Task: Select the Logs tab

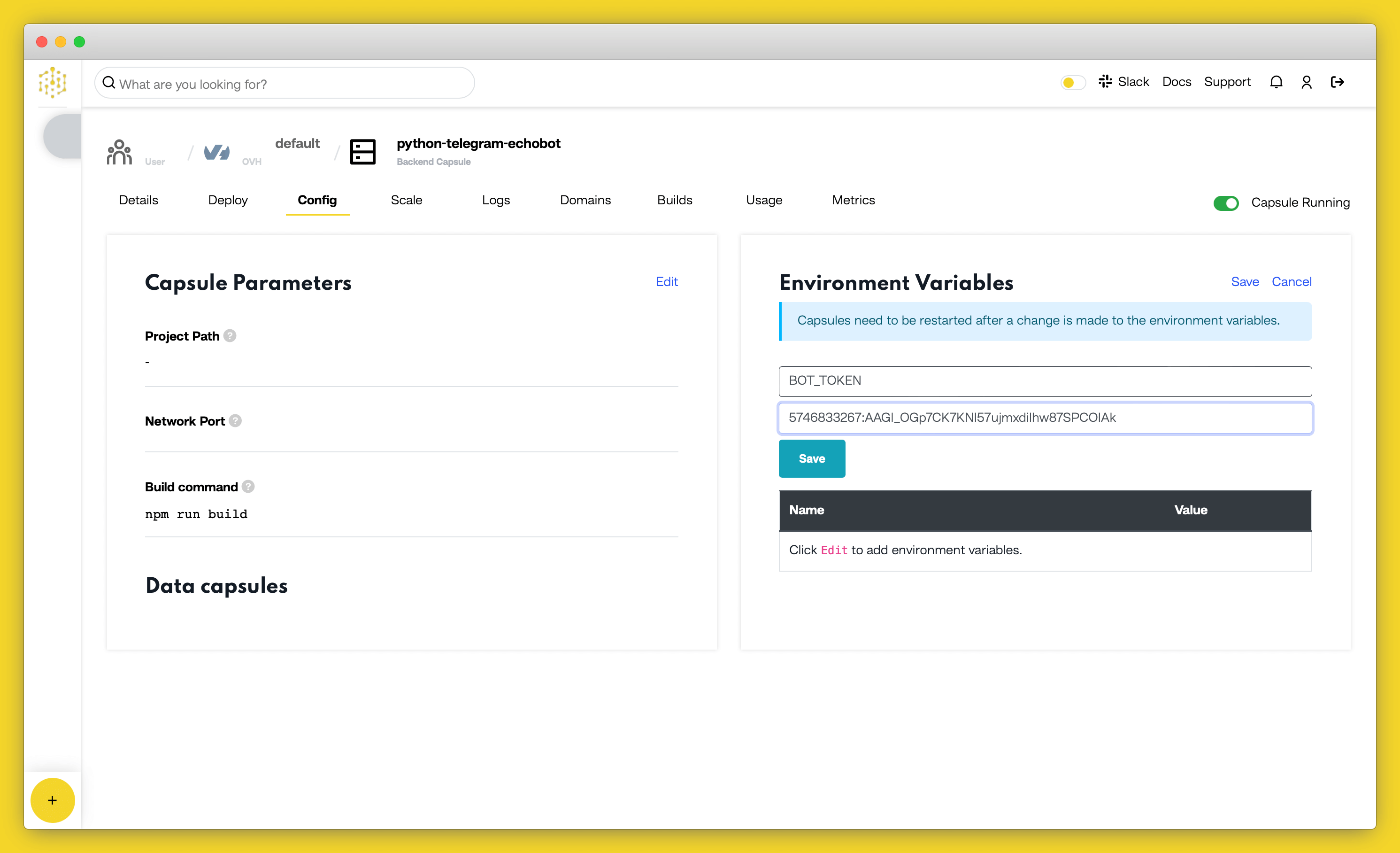Action: [x=496, y=200]
